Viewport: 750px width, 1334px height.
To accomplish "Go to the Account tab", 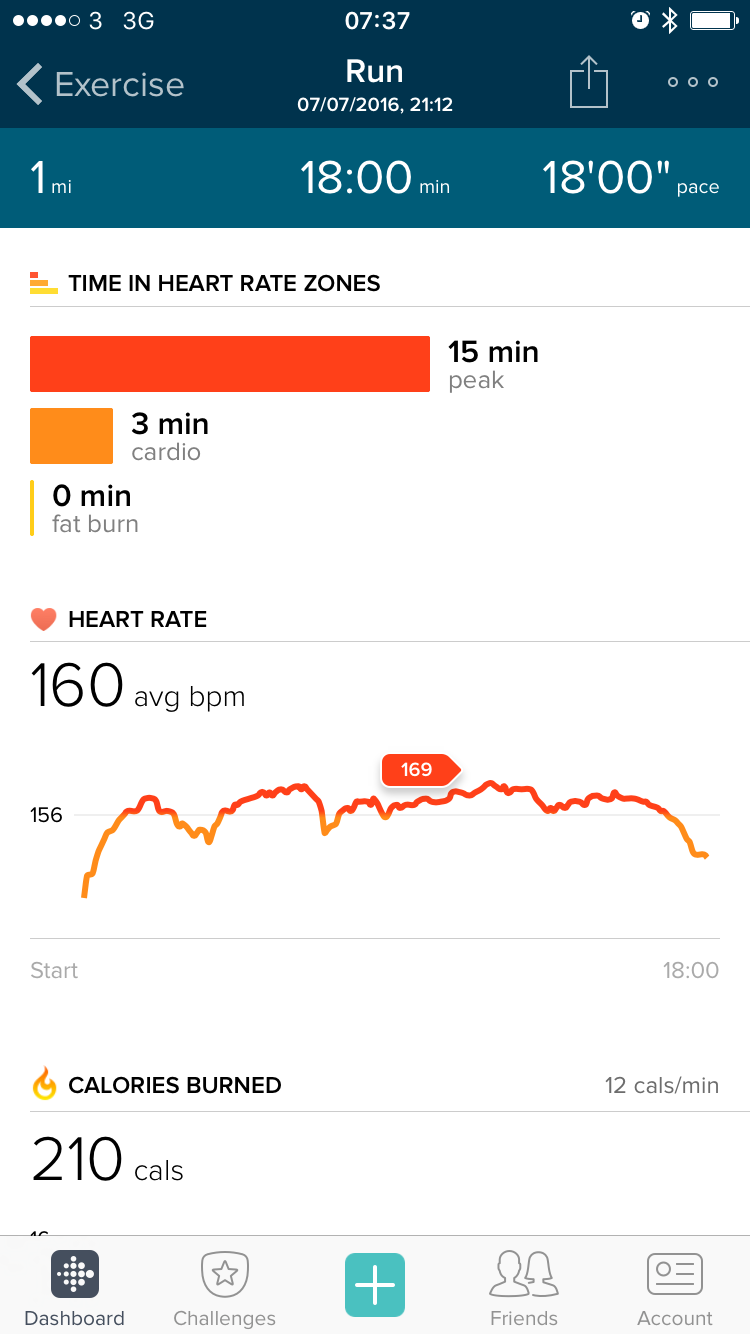I will (x=675, y=1288).
